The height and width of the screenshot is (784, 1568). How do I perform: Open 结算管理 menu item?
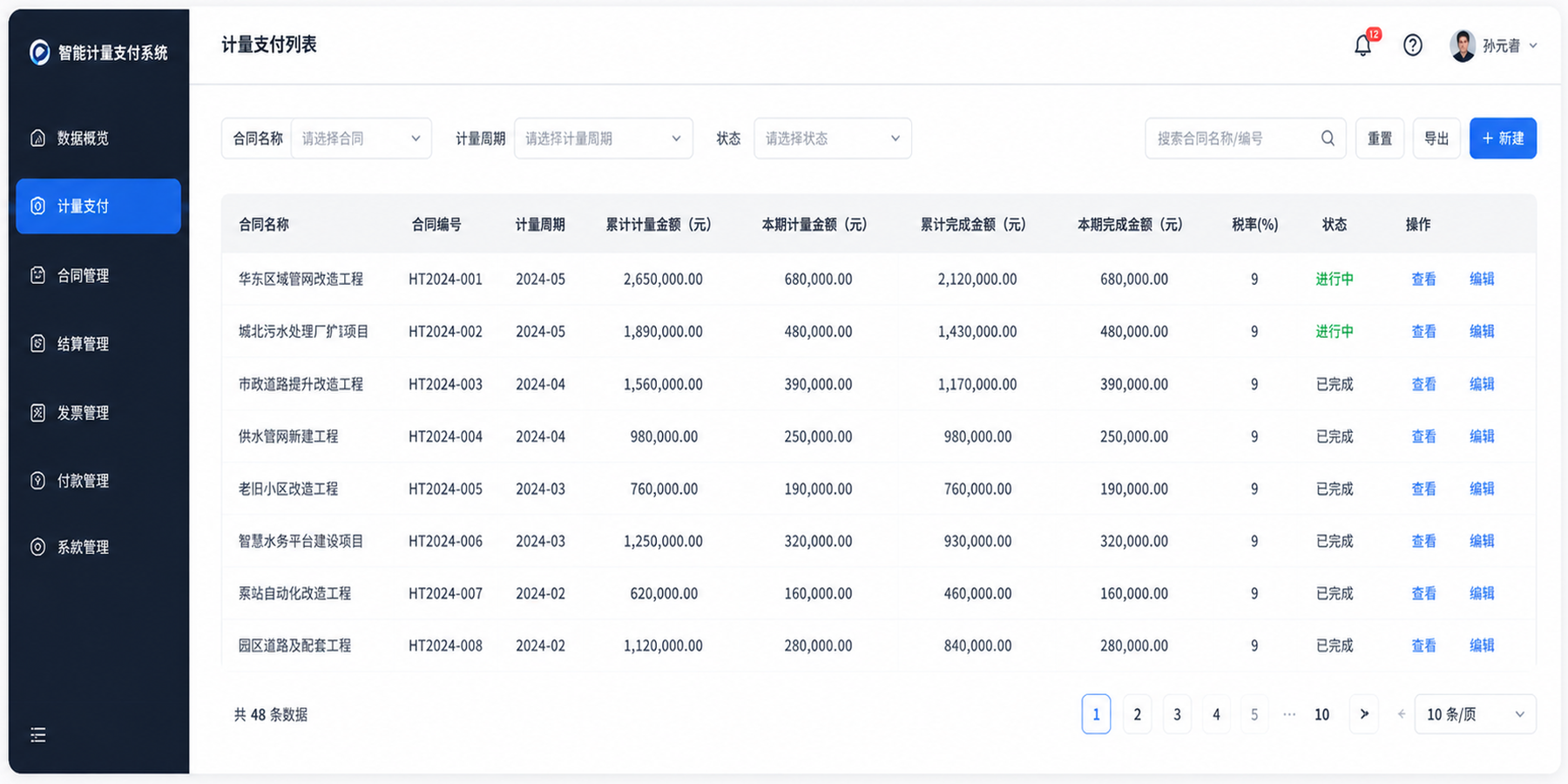98,343
